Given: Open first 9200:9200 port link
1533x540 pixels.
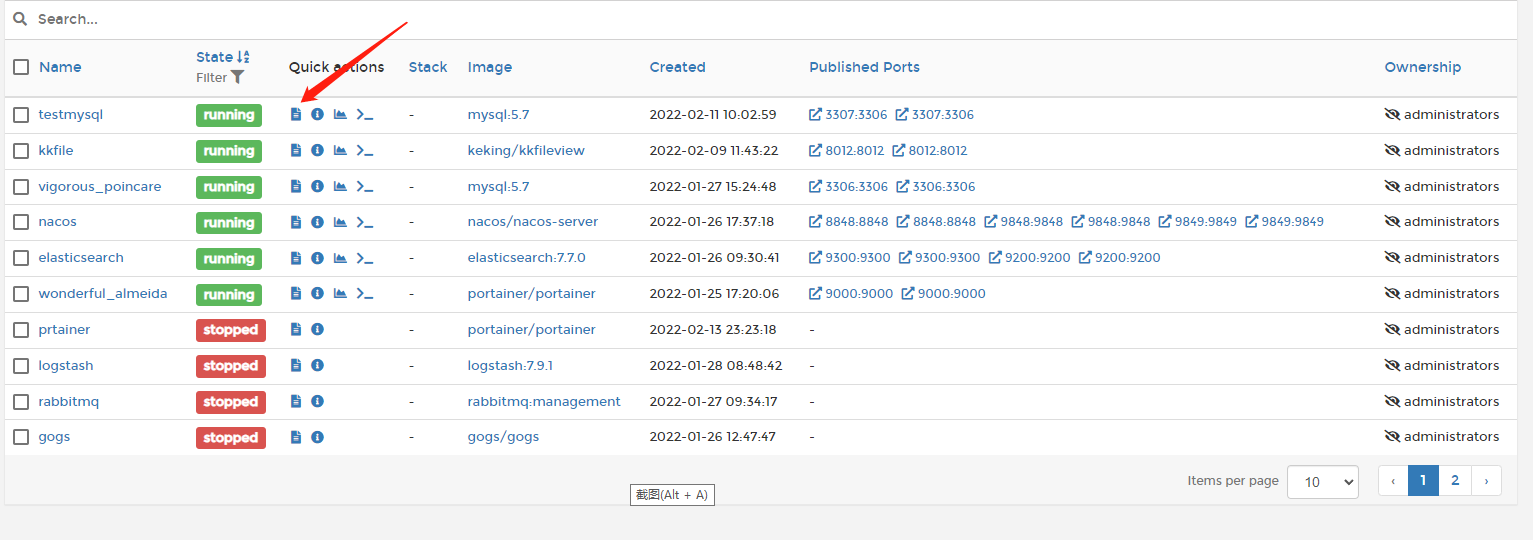Looking at the screenshot, I should tap(1029, 257).
